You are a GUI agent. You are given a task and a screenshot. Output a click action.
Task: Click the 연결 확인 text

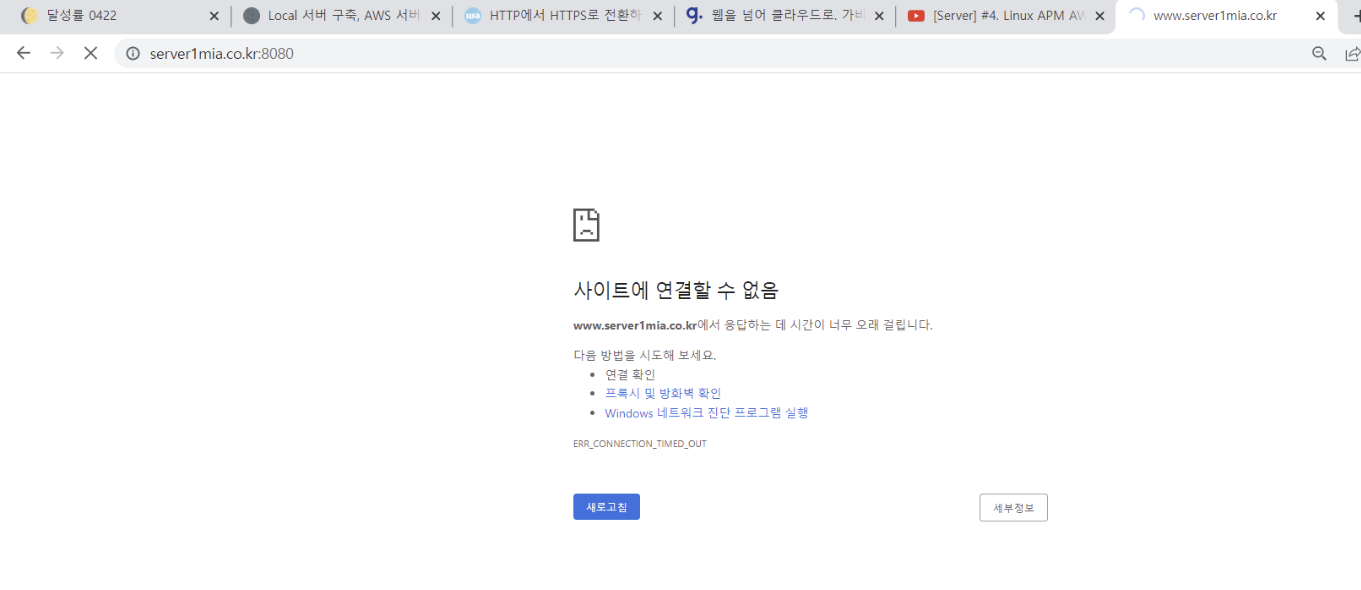point(630,375)
